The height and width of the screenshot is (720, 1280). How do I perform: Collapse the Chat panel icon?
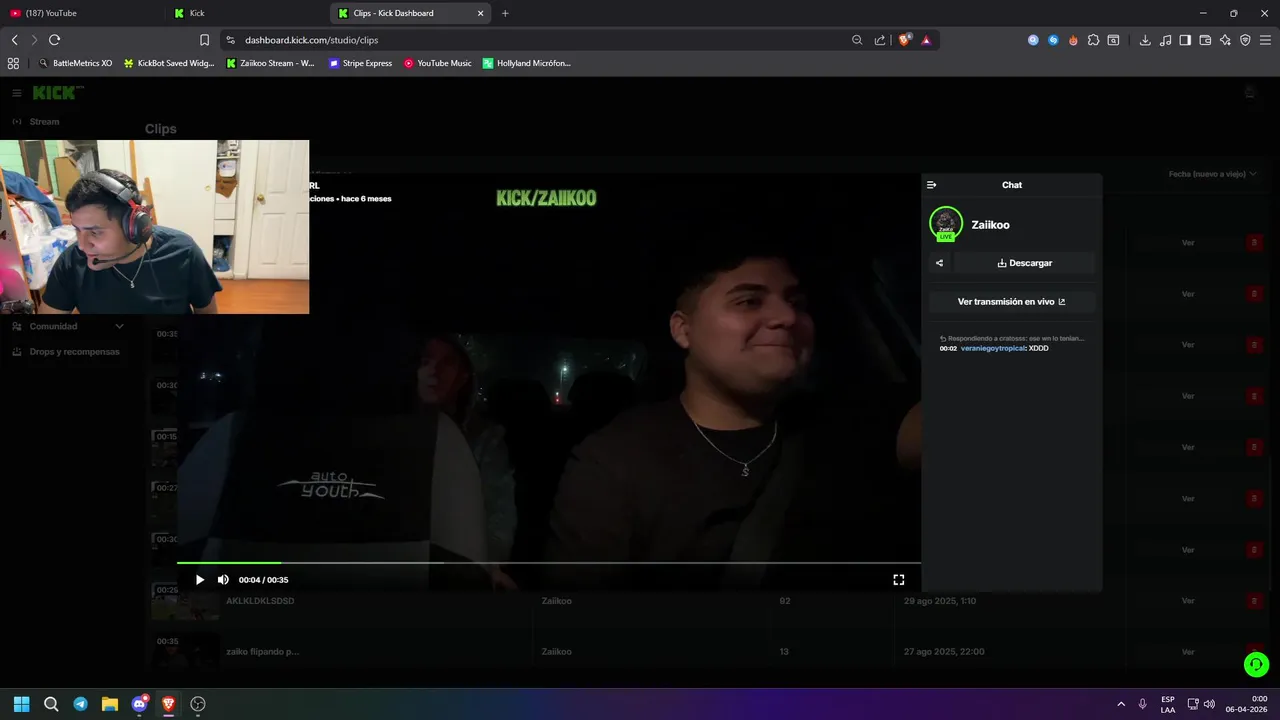(x=931, y=185)
